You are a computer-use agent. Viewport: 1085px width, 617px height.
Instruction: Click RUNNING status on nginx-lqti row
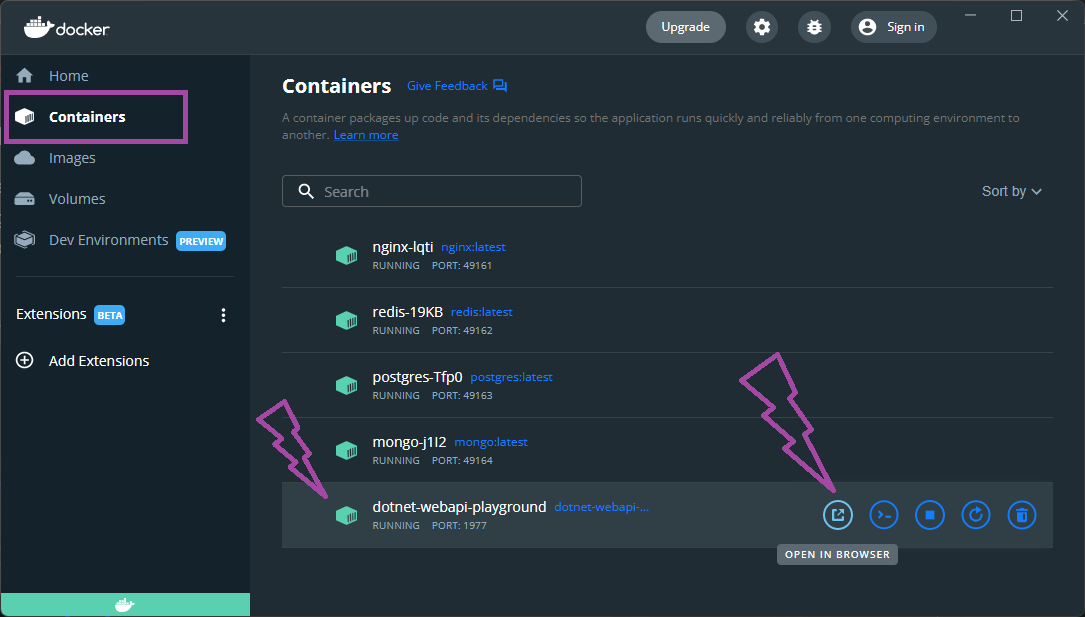point(396,266)
